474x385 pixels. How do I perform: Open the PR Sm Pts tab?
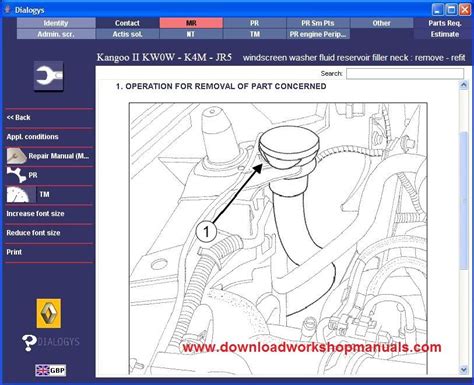click(x=318, y=23)
